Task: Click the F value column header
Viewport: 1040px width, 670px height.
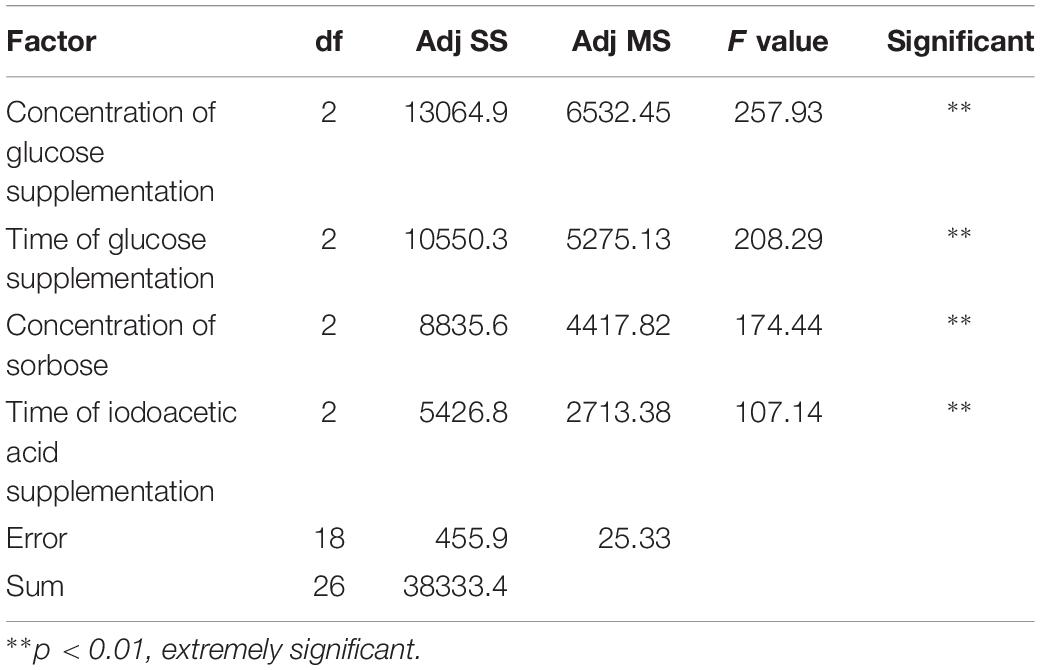Action: (777, 42)
